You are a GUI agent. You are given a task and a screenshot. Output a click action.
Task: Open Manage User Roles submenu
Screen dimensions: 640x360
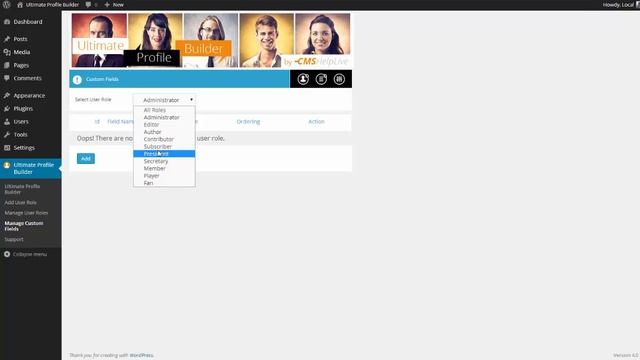(26, 213)
